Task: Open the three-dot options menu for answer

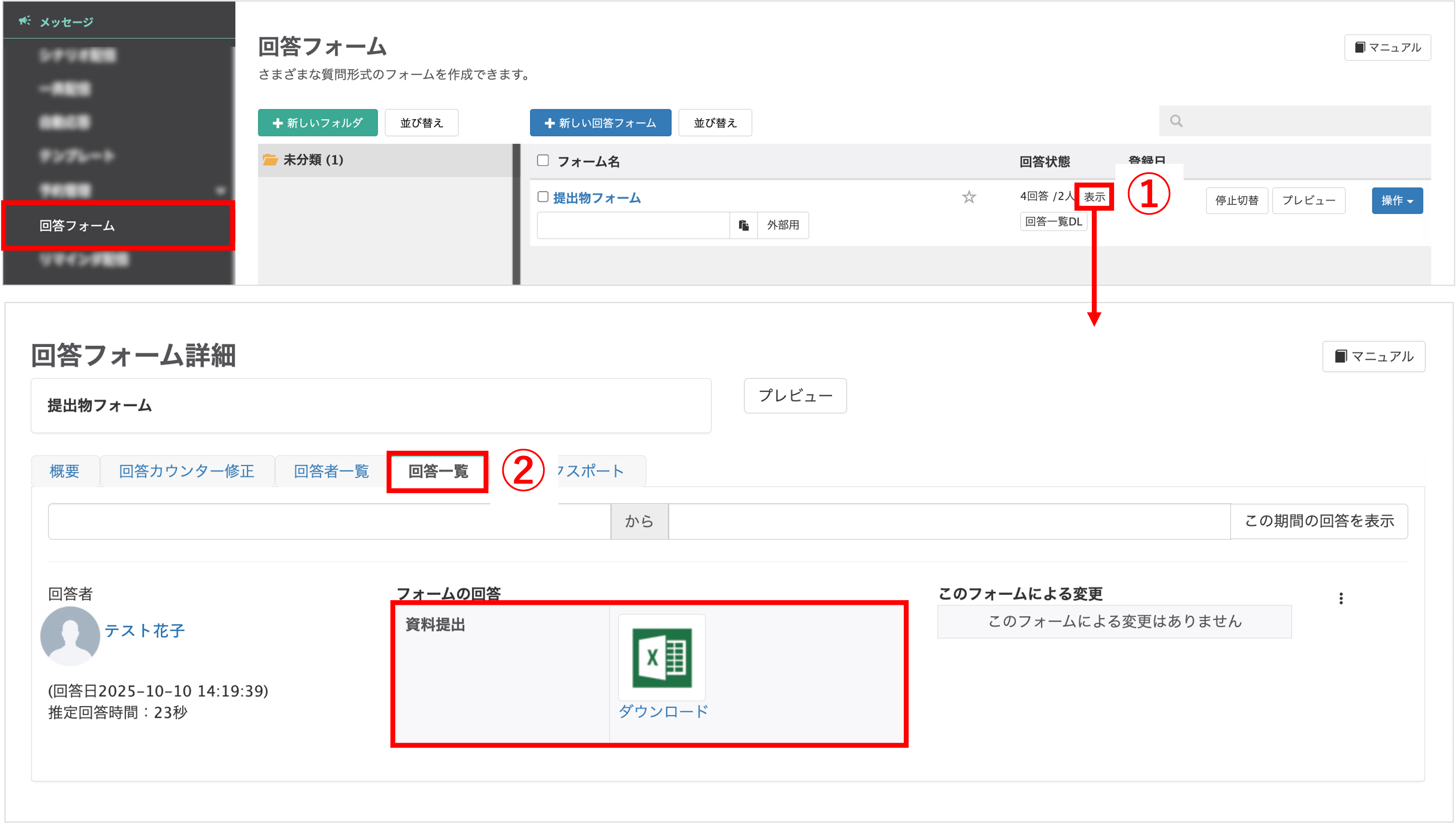Action: click(x=1341, y=598)
